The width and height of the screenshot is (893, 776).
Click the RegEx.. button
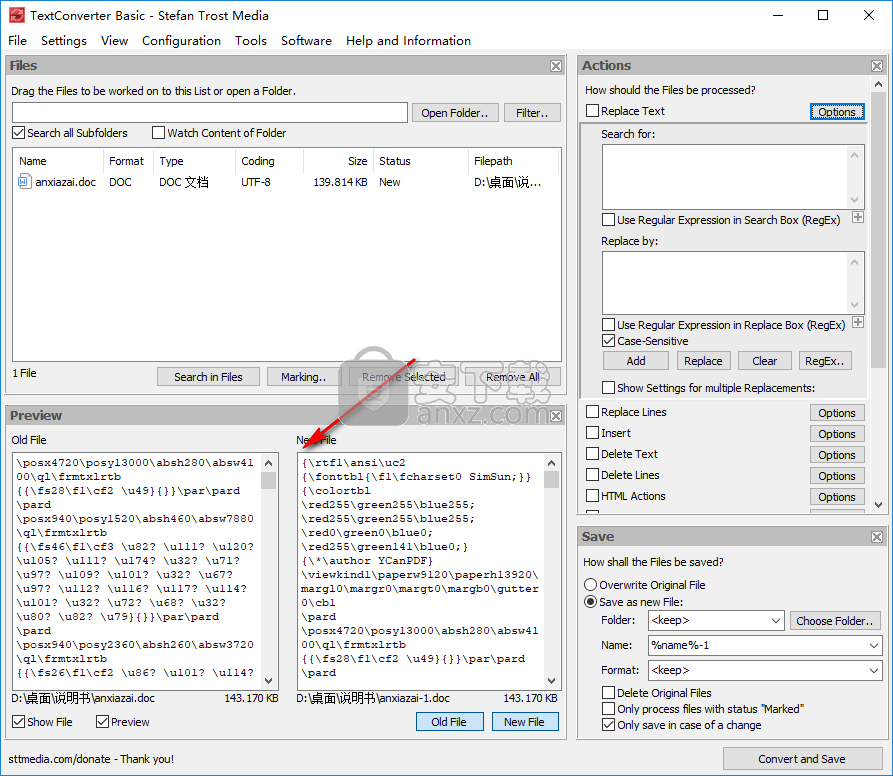(825, 361)
